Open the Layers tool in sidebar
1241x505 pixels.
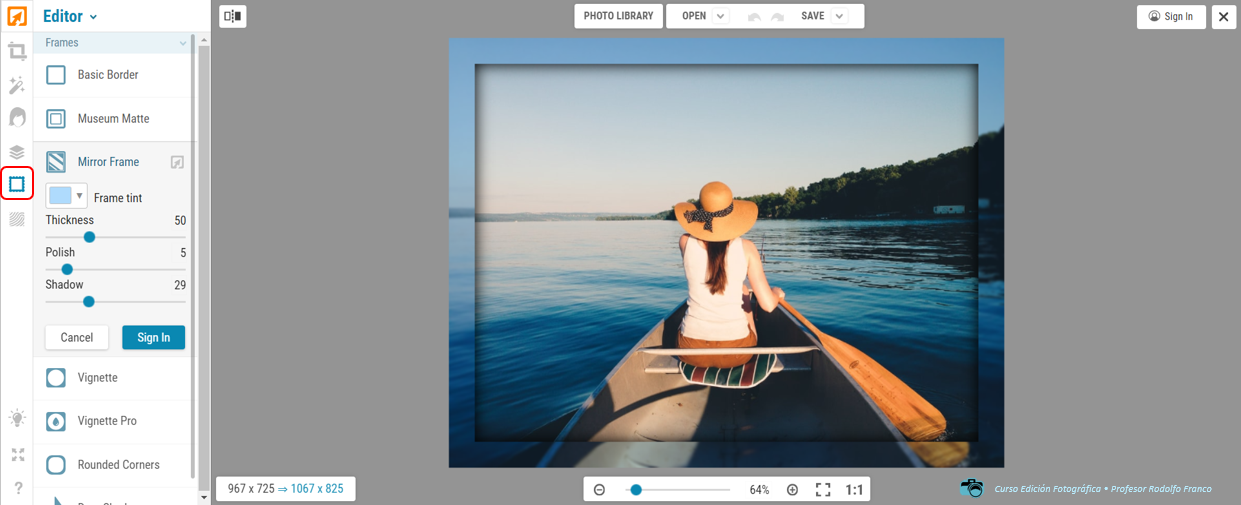point(17,152)
